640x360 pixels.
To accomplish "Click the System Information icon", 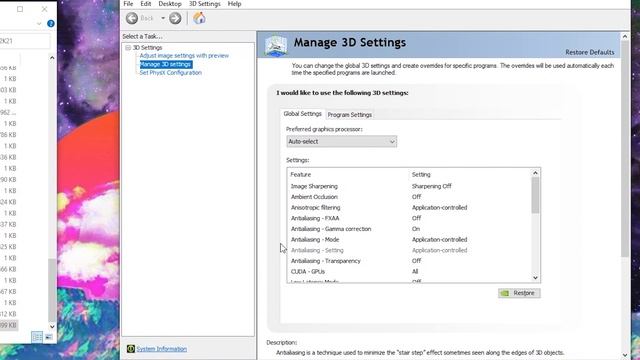I will (131, 349).
